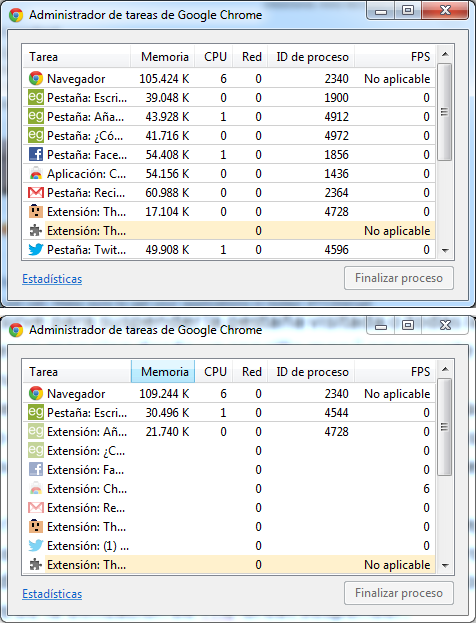476x624 pixels.
Task: Click the faded Twitter icon of Extensión: (1) ...
Action: (x=36, y=546)
